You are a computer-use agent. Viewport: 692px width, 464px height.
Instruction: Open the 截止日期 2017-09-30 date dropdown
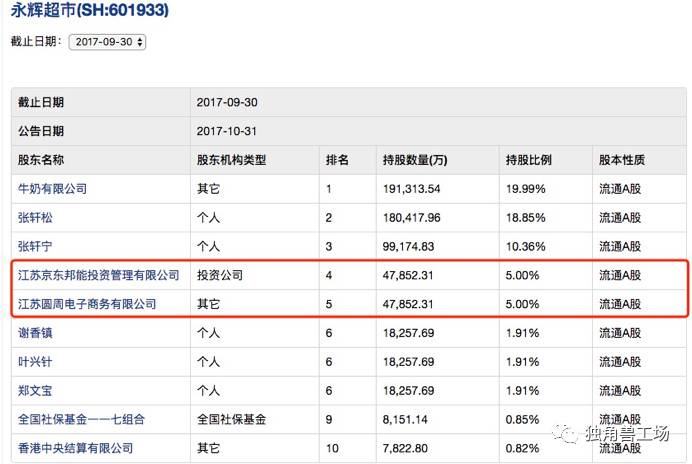(107, 42)
